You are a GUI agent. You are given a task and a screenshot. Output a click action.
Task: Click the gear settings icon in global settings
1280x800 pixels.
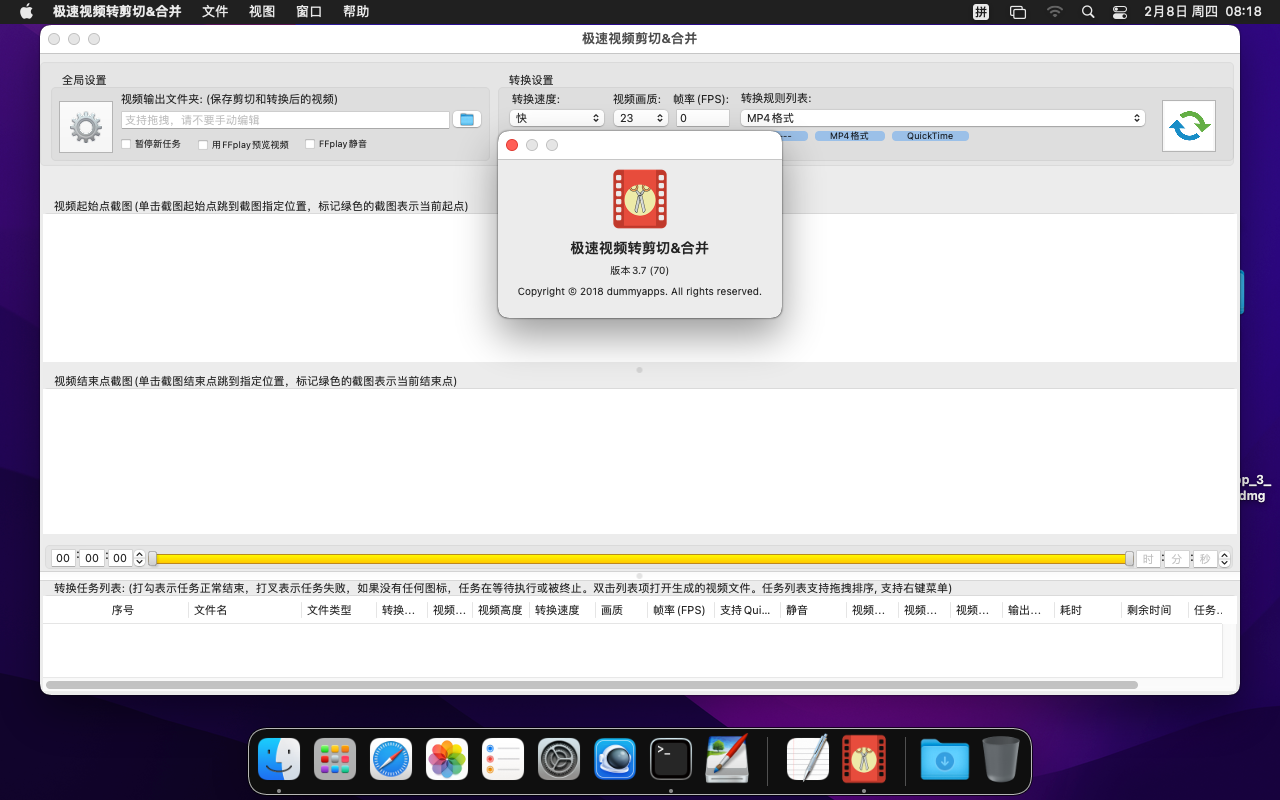86,127
